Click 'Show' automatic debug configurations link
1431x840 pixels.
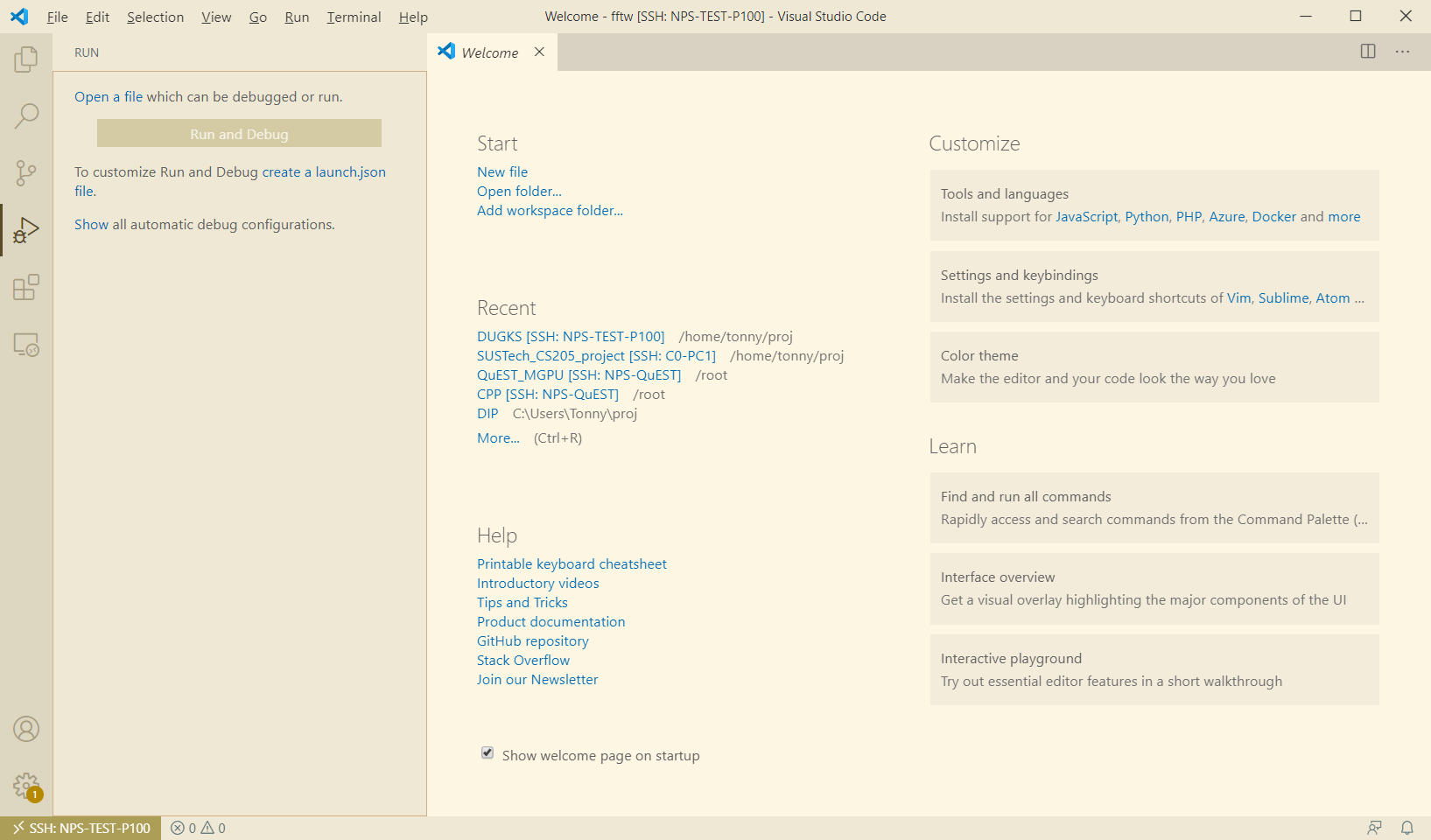click(91, 225)
